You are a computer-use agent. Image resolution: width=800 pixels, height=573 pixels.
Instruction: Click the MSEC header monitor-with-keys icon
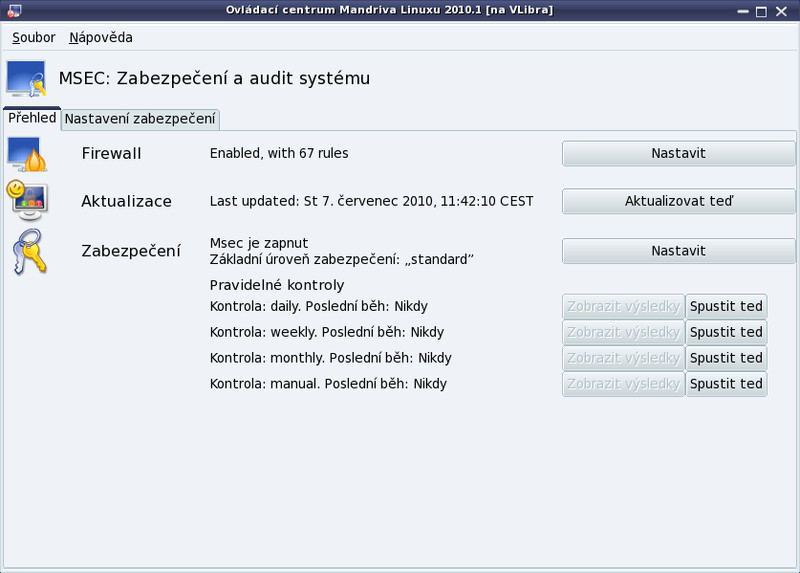click(x=27, y=79)
